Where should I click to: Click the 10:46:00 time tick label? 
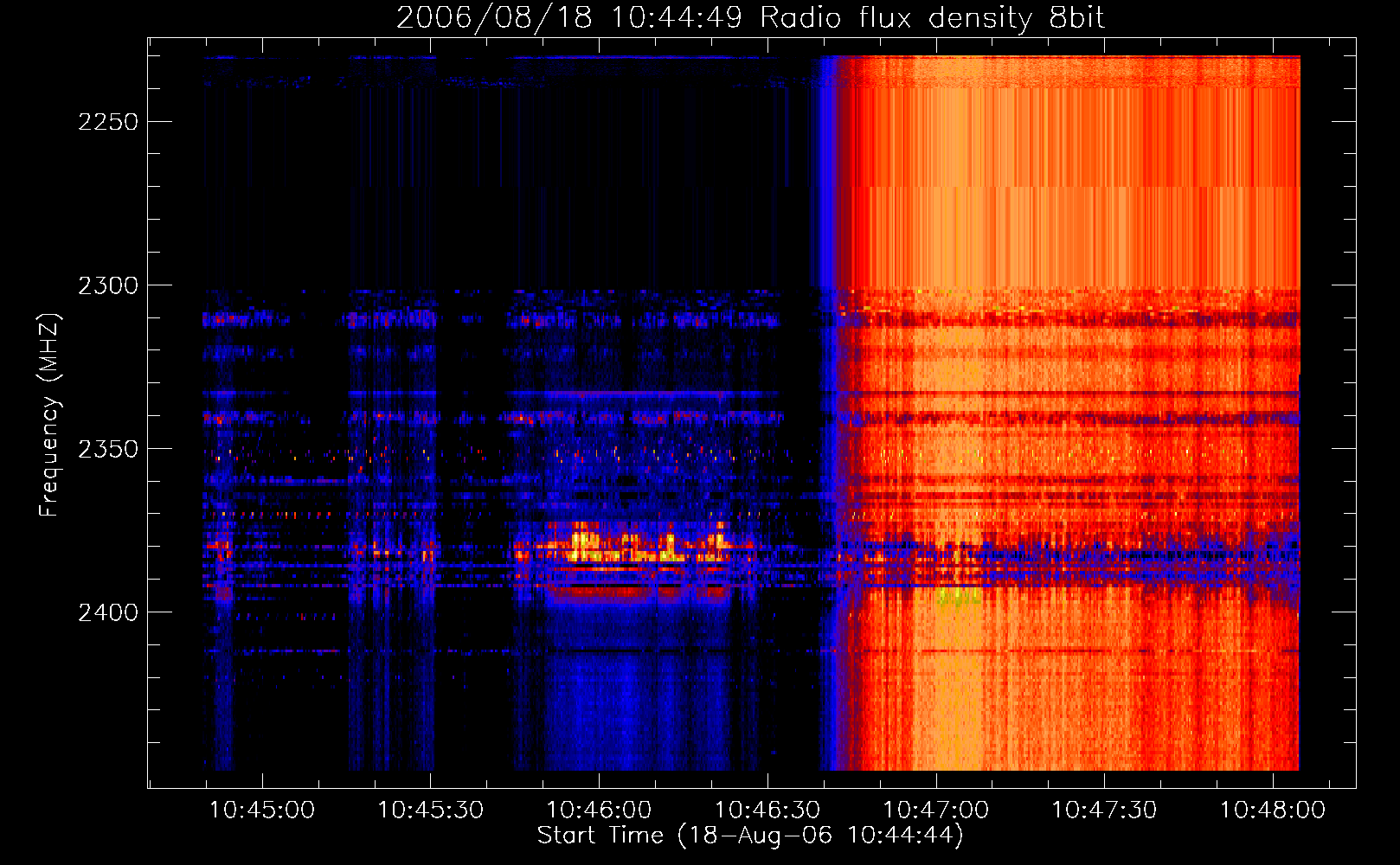point(599,811)
